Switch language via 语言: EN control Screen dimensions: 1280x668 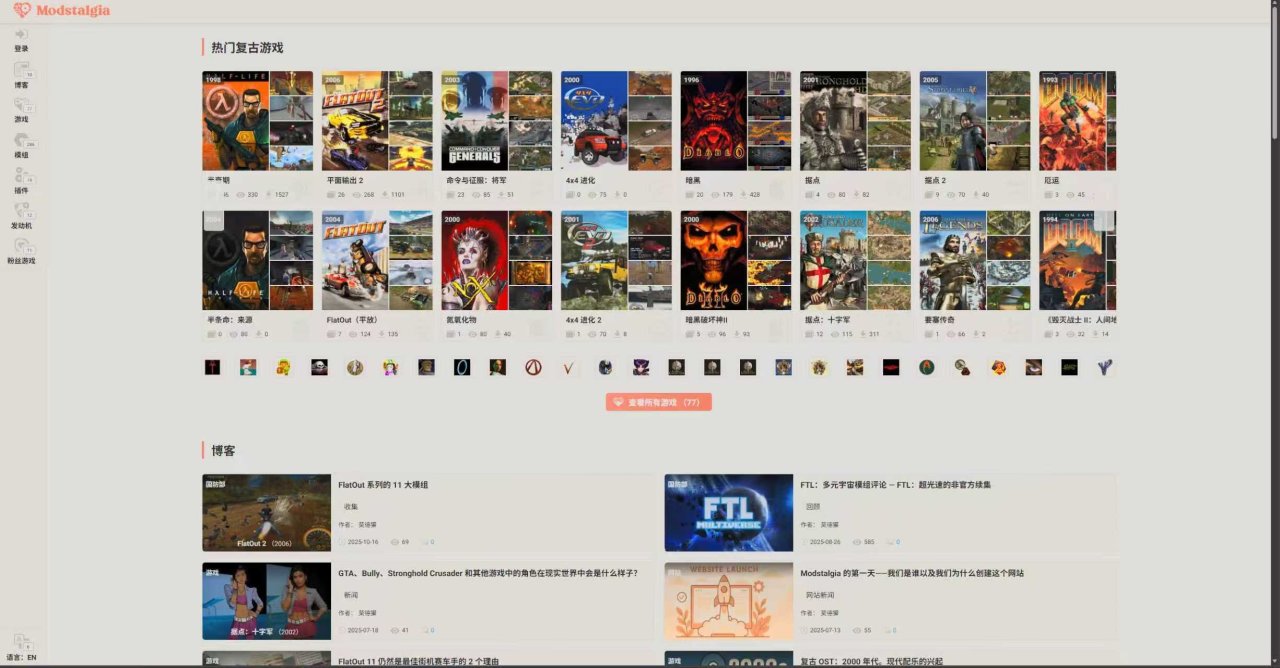coord(21,657)
